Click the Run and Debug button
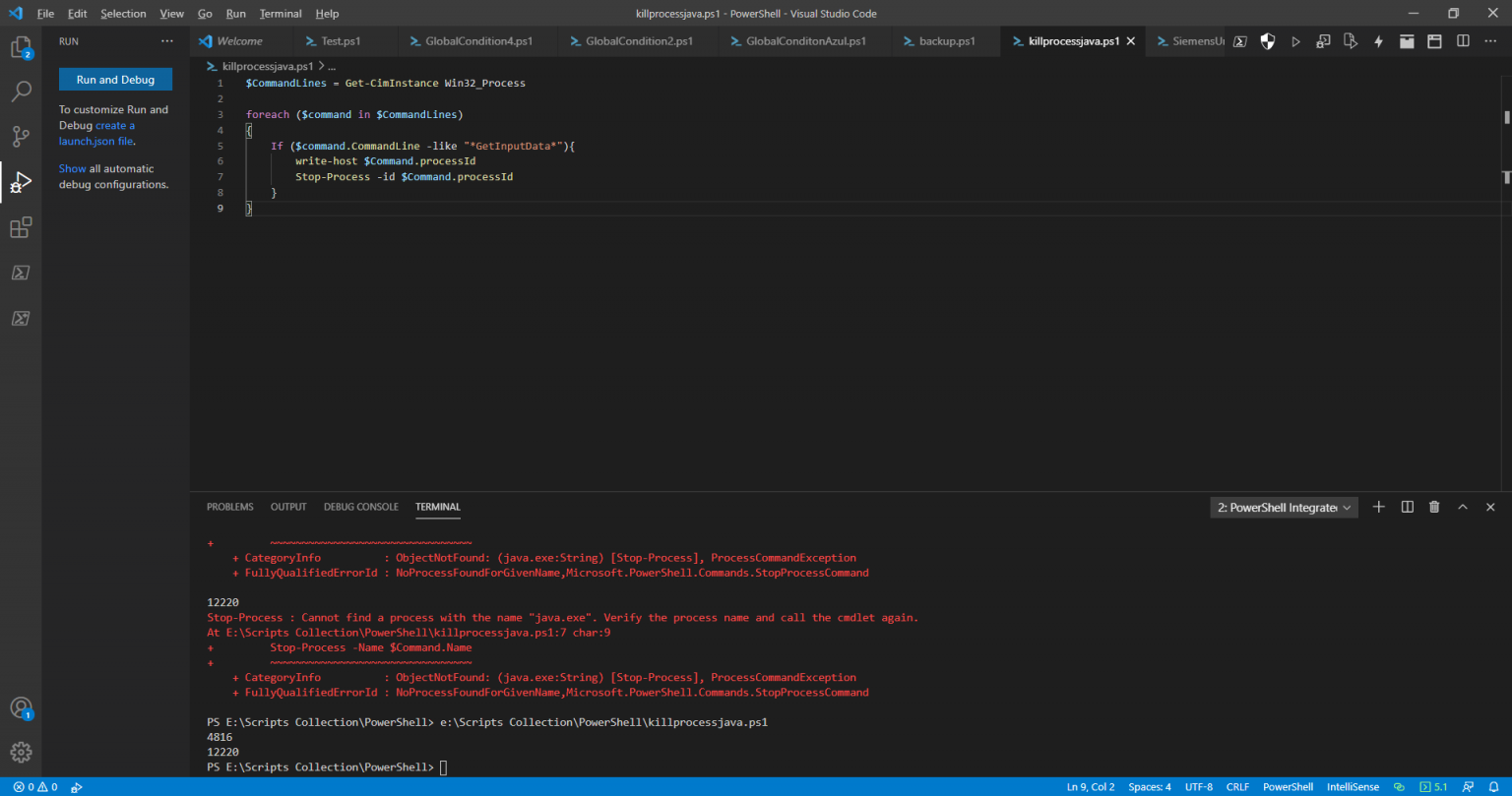 [115, 79]
